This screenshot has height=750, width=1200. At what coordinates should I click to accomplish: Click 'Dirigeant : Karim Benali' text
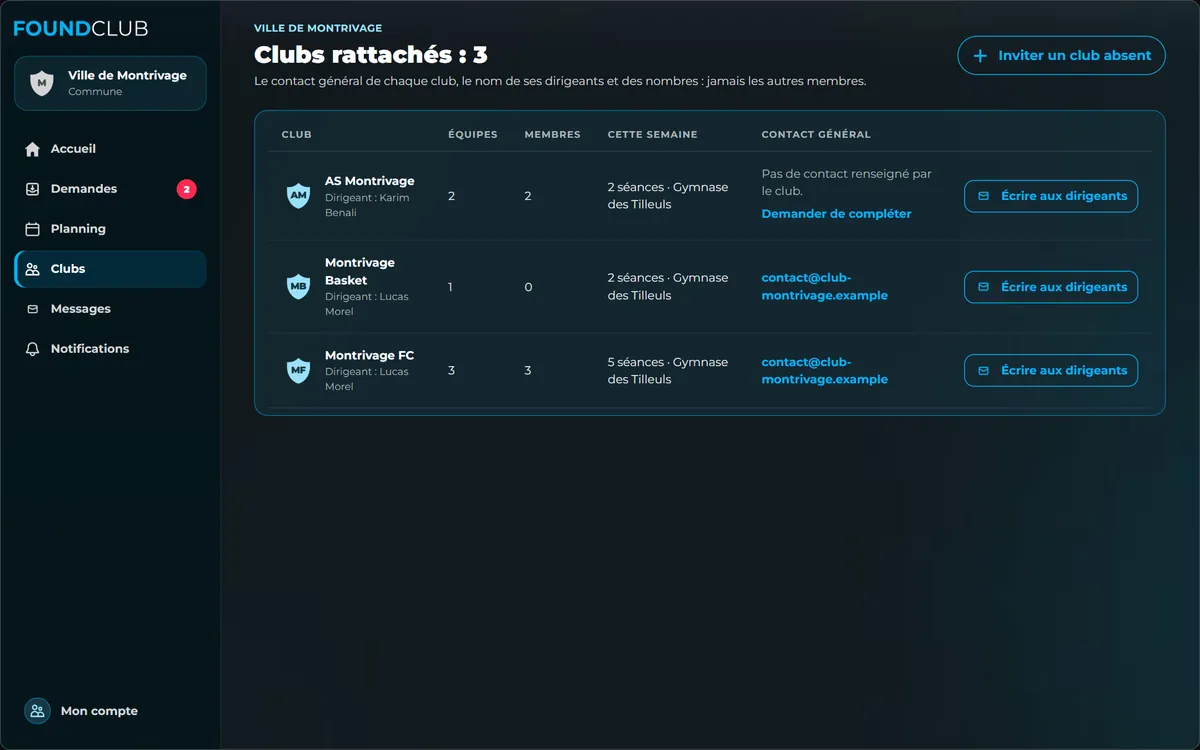(367, 205)
